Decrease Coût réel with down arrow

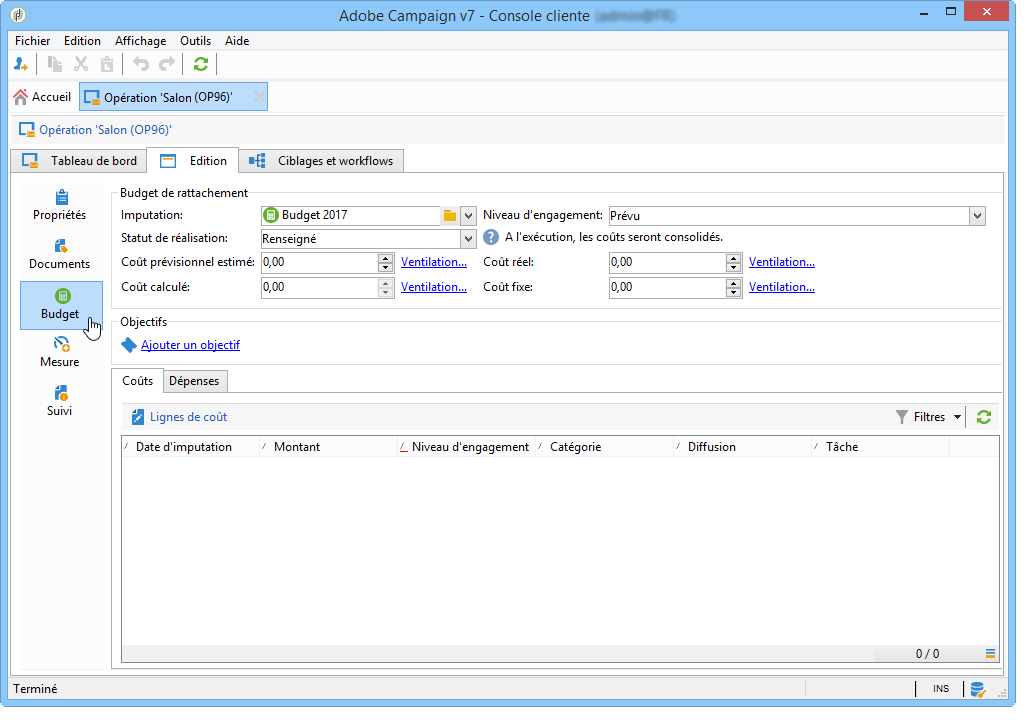point(734,268)
